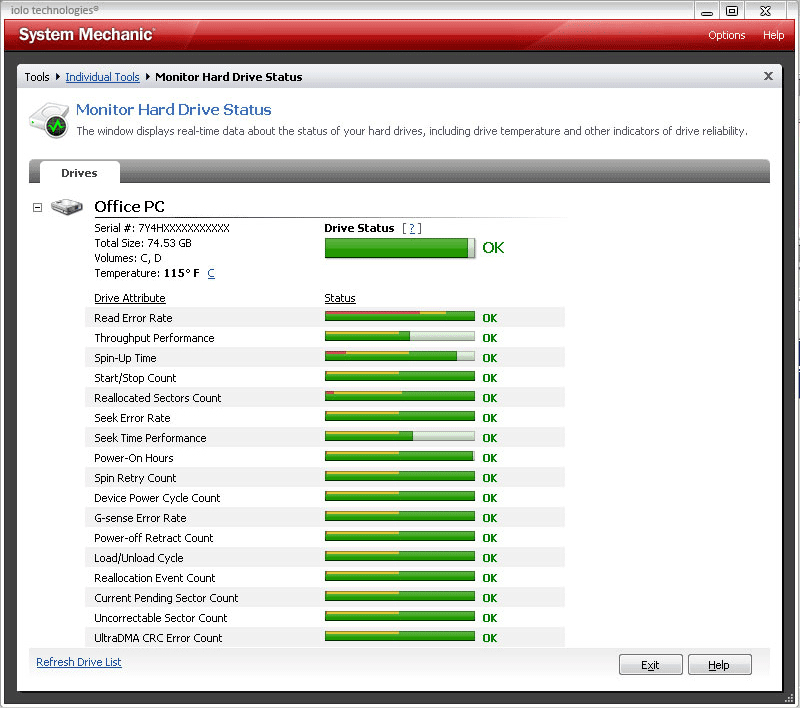Collapse the Office PC drive entry
The height and width of the screenshot is (708, 800).
[x=37, y=207]
